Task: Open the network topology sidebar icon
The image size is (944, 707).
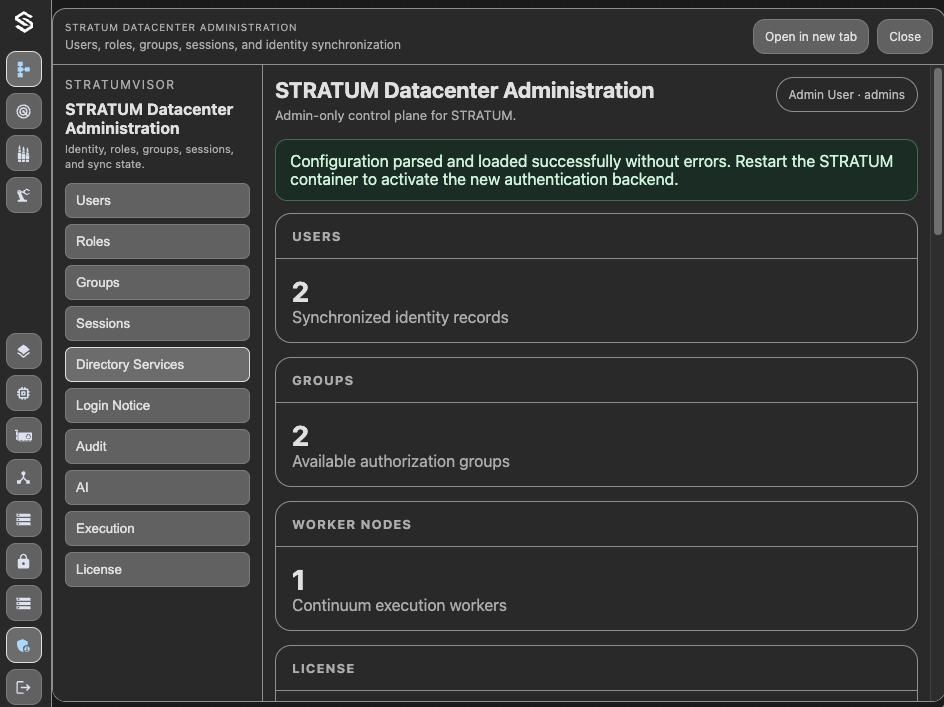Action: 24,478
